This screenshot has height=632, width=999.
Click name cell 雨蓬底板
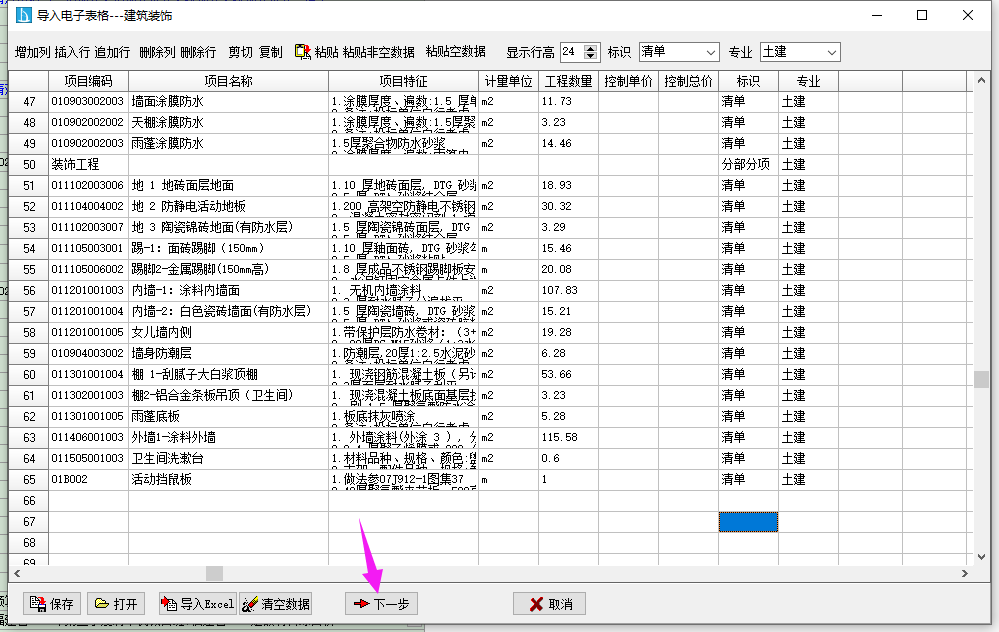tap(229, 417)
